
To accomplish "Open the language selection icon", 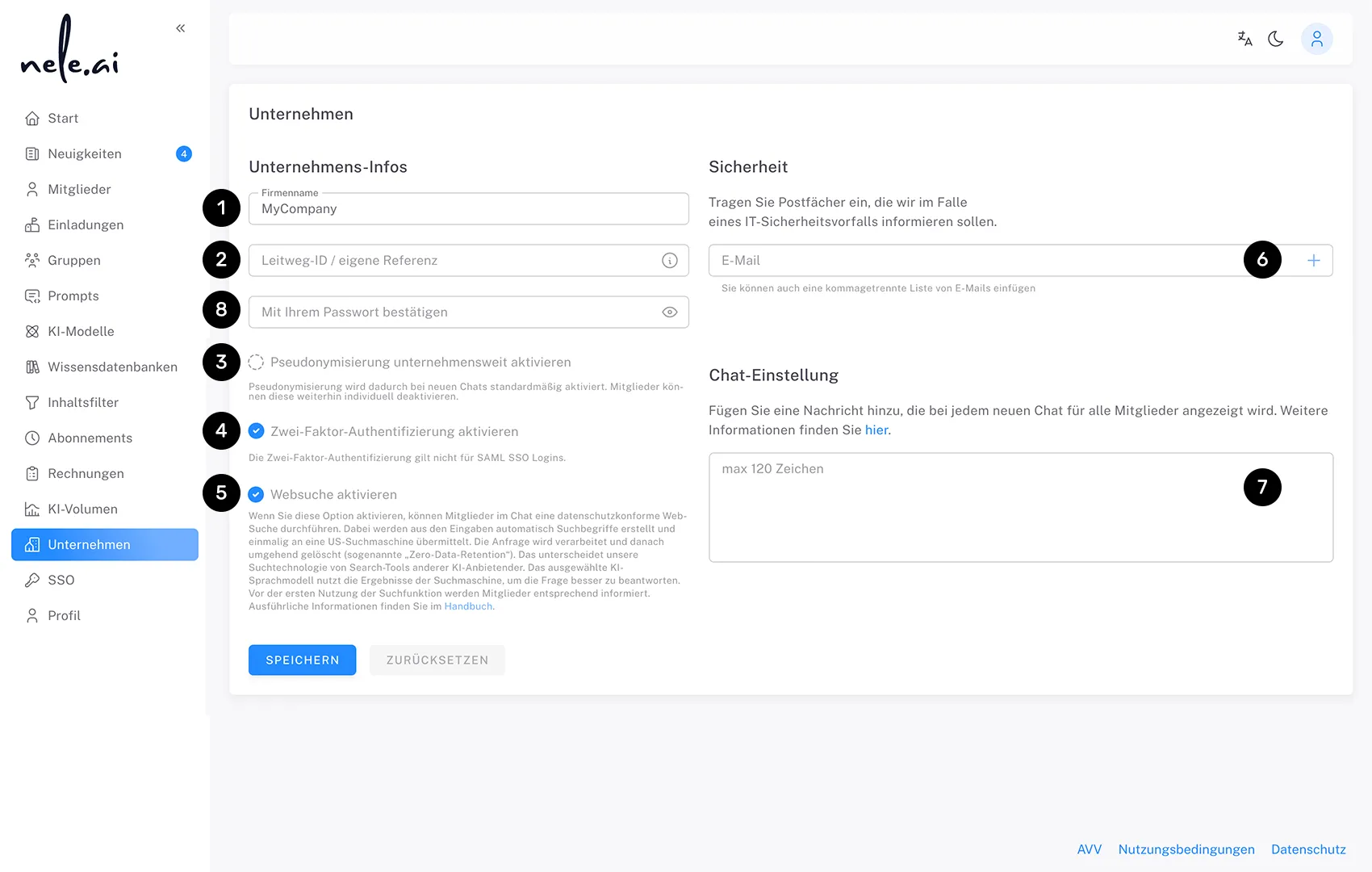I will (1244, 38).
